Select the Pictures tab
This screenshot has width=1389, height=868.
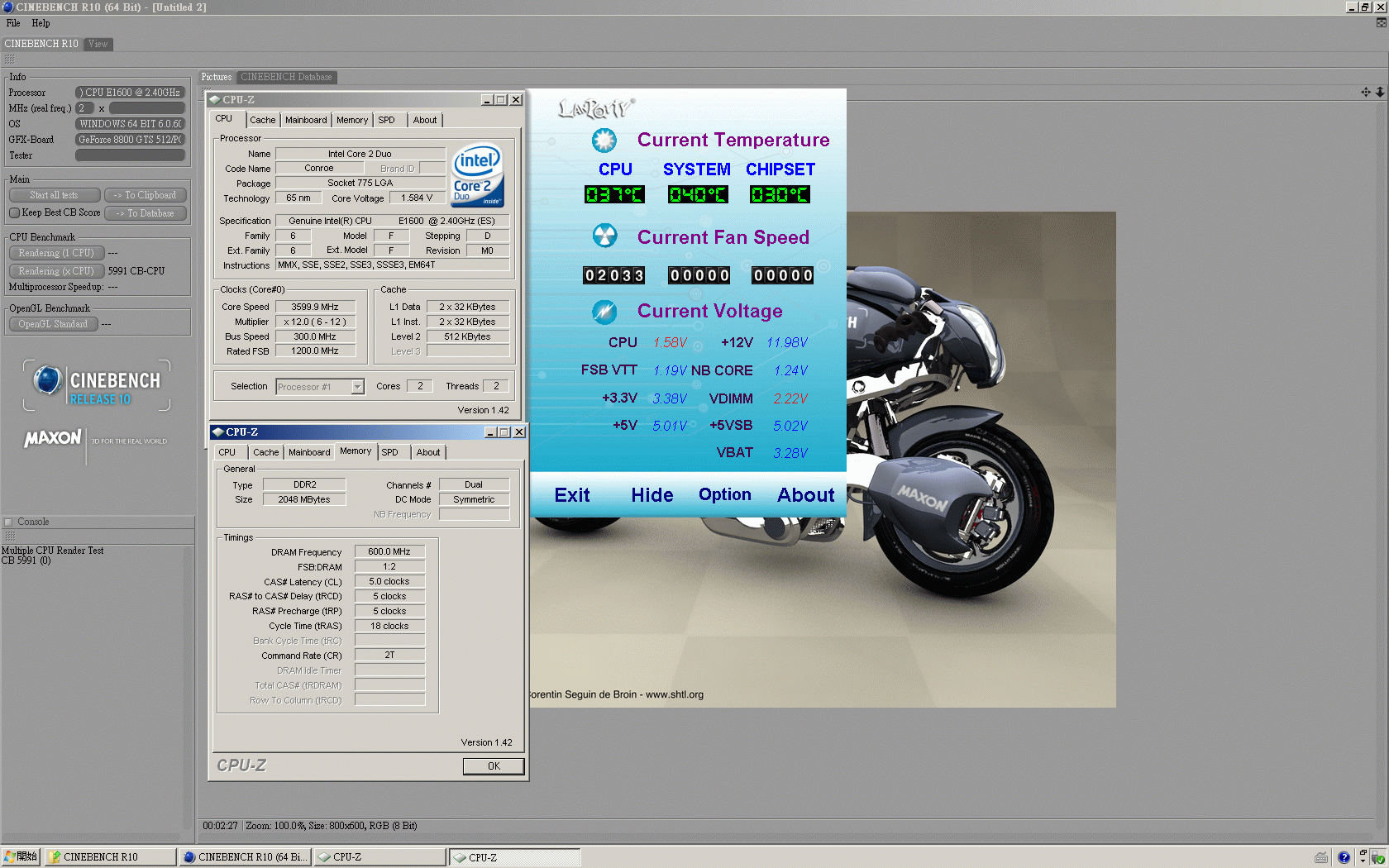(217, 77)
